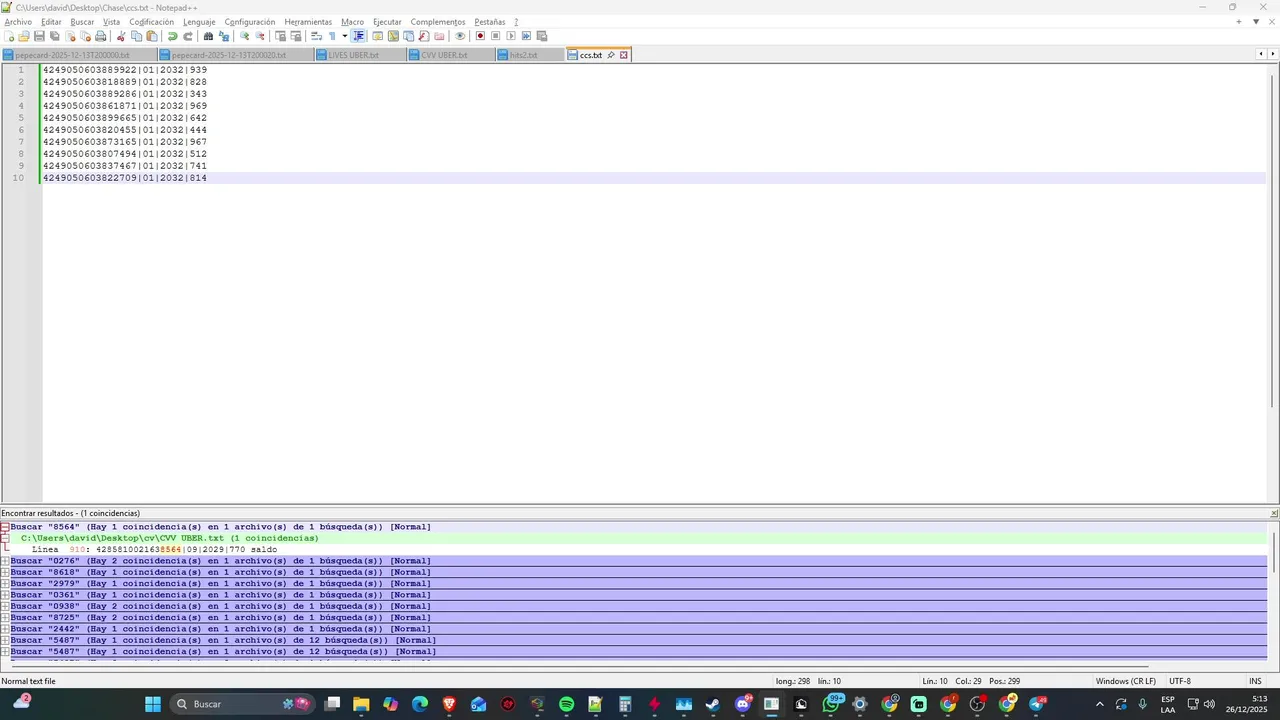Click the tab bar scroll-right arrow
Image resolution: width=1280 pixels, height=720 pixels.
(1273, 54)
